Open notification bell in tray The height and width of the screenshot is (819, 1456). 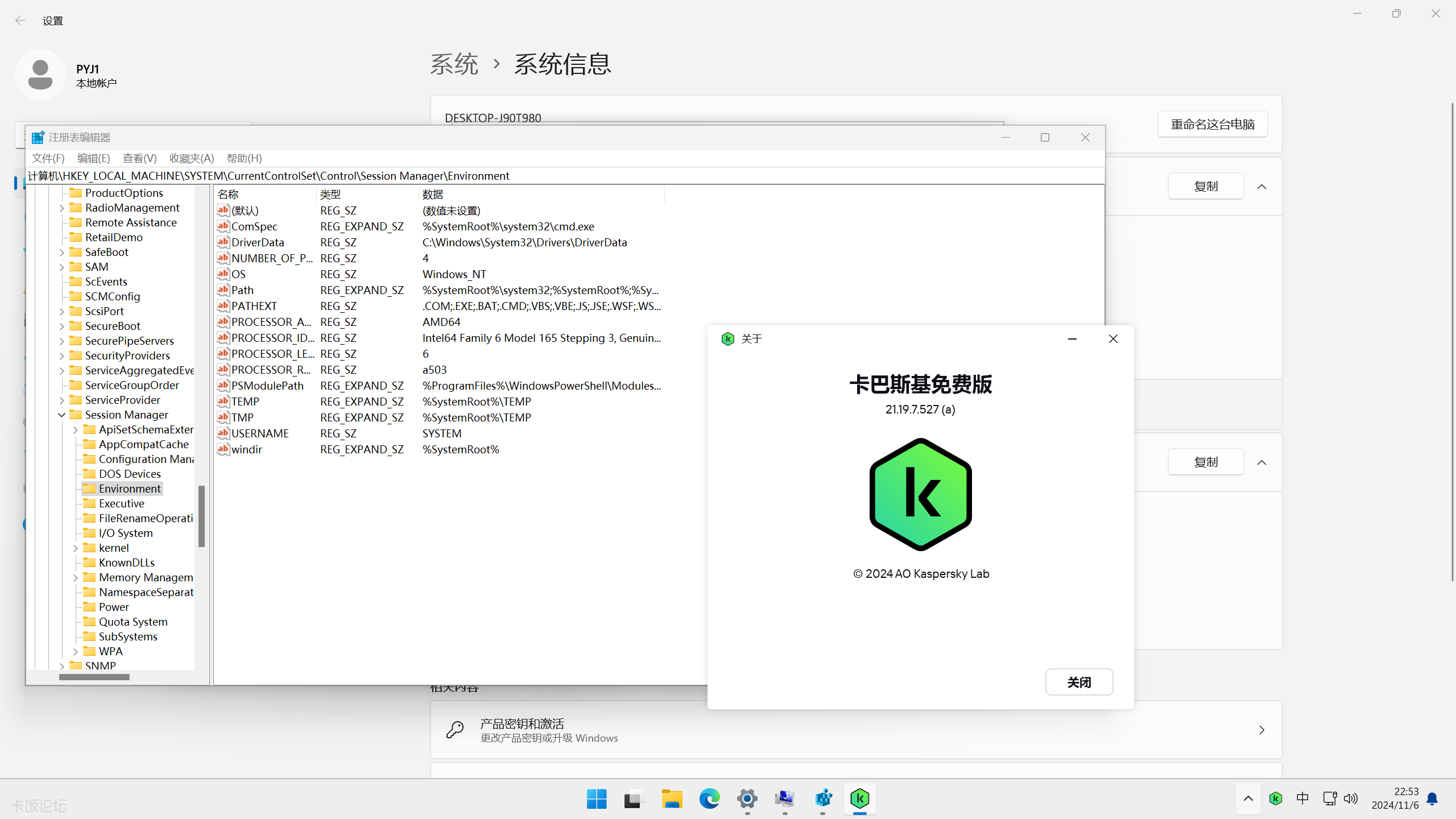coord(1432,799)
